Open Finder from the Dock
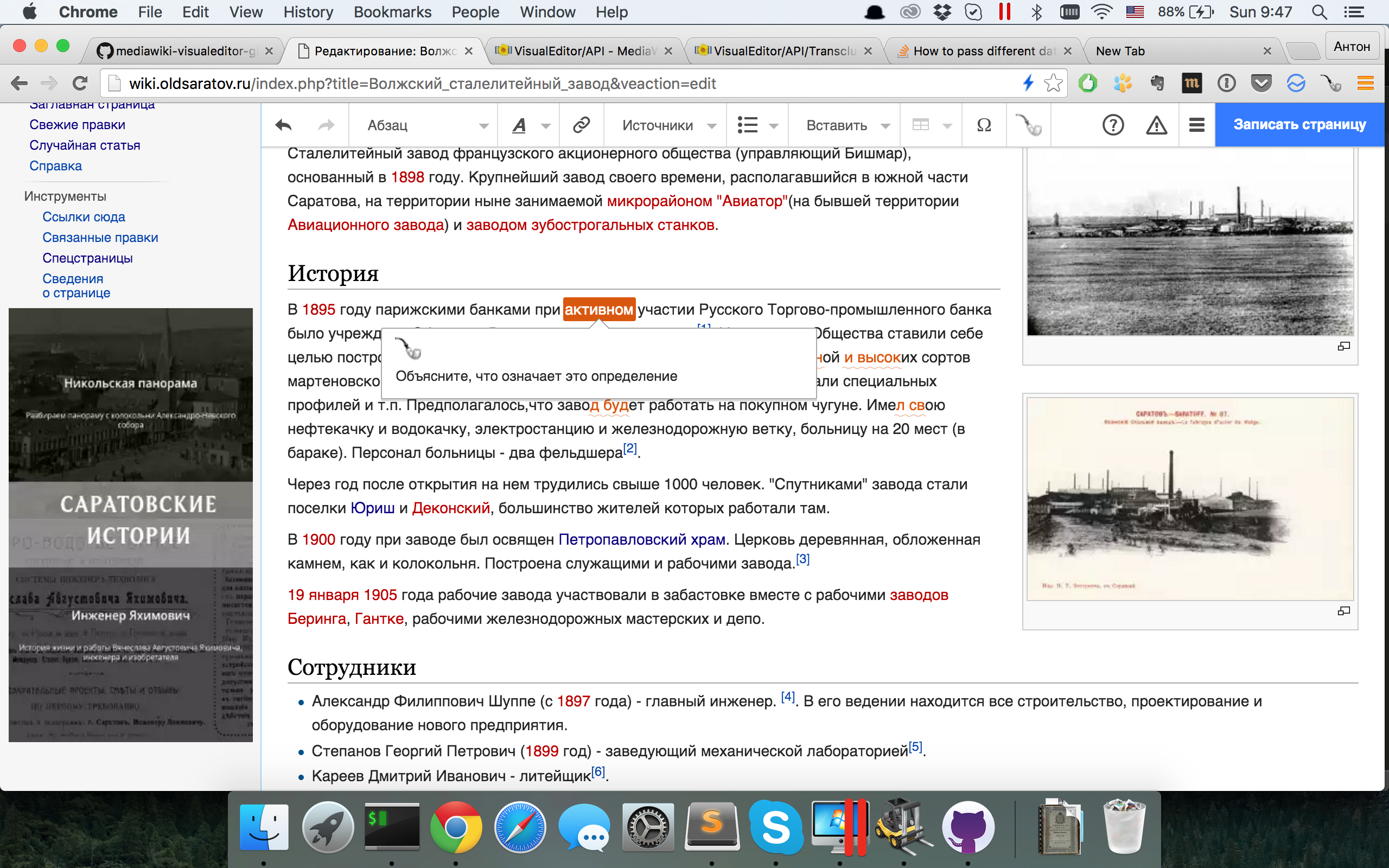Screen dimensions: 1389x868 click(x=264, y=827)
